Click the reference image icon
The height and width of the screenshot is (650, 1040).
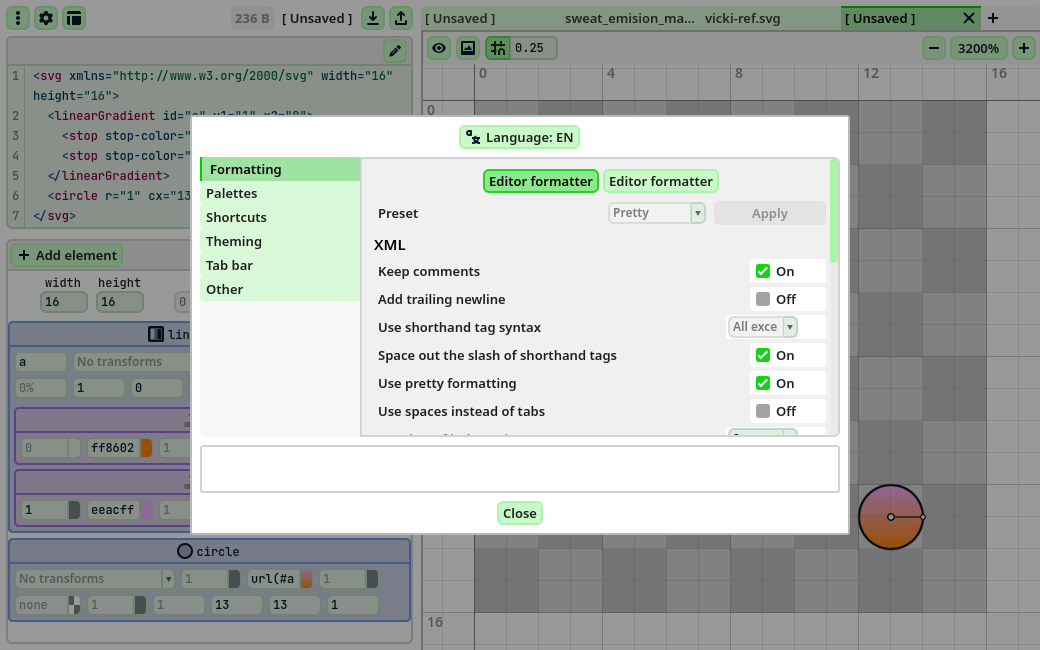(x=467, y=48)
